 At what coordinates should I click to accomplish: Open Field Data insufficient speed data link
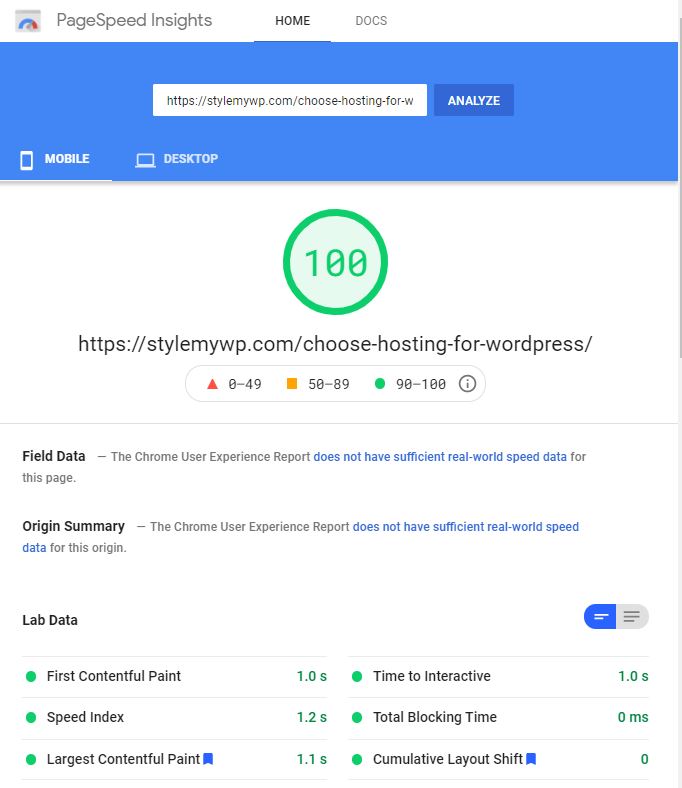click(x=440, y=457)
